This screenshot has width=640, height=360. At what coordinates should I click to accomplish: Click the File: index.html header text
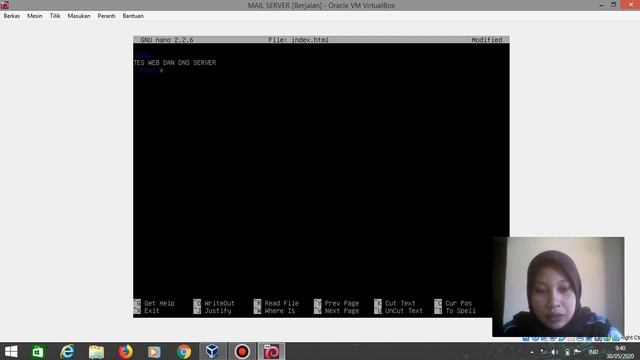click(x=298, y=40)
